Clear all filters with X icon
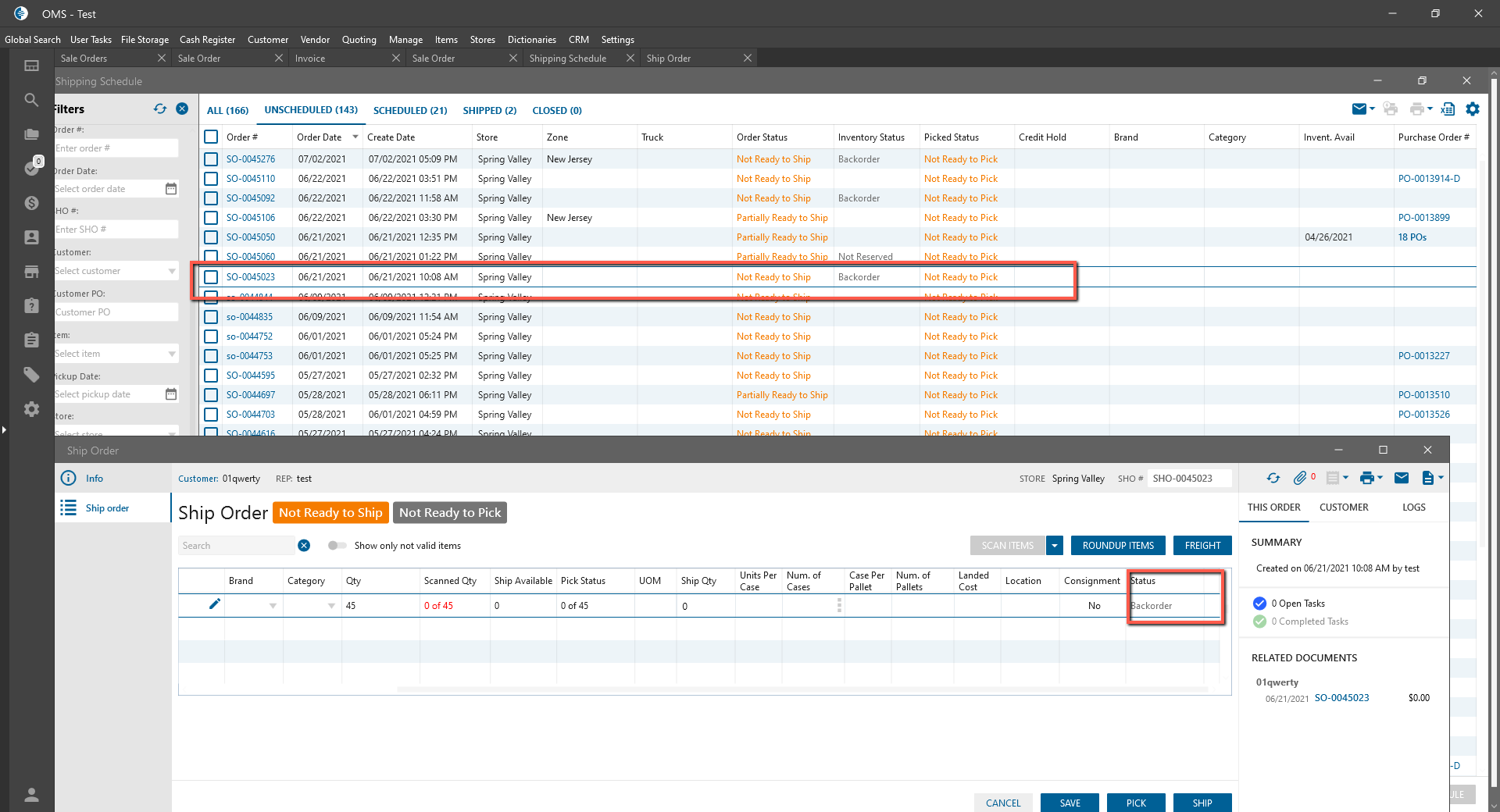The height and width of the screenshot is (812, 1500). point(182,109)
